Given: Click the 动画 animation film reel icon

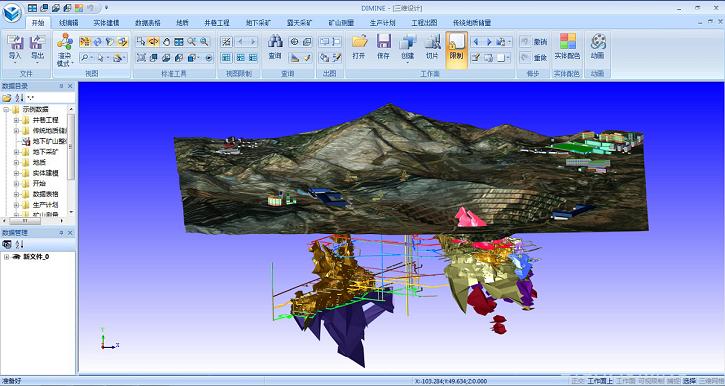Looking at the screenshot, I should [x=597, y=46].
